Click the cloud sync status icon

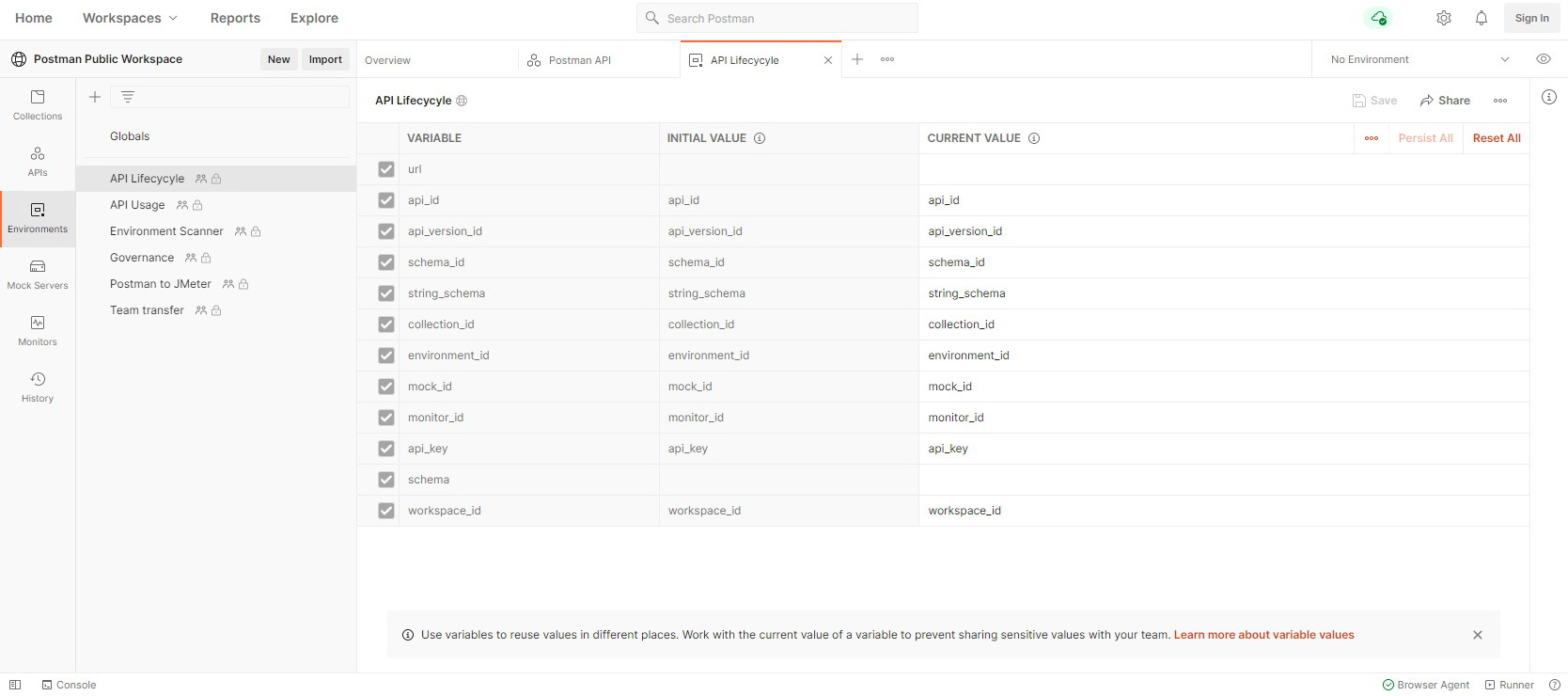[x=1378, y=18]
